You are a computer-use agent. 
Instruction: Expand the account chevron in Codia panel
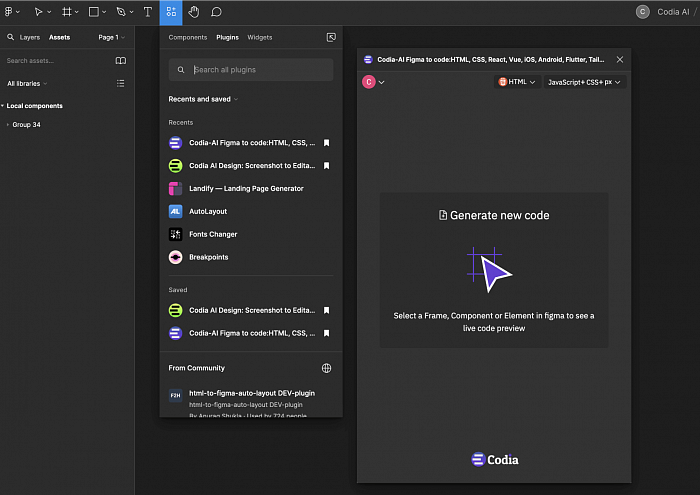click(x=382, y=82)
